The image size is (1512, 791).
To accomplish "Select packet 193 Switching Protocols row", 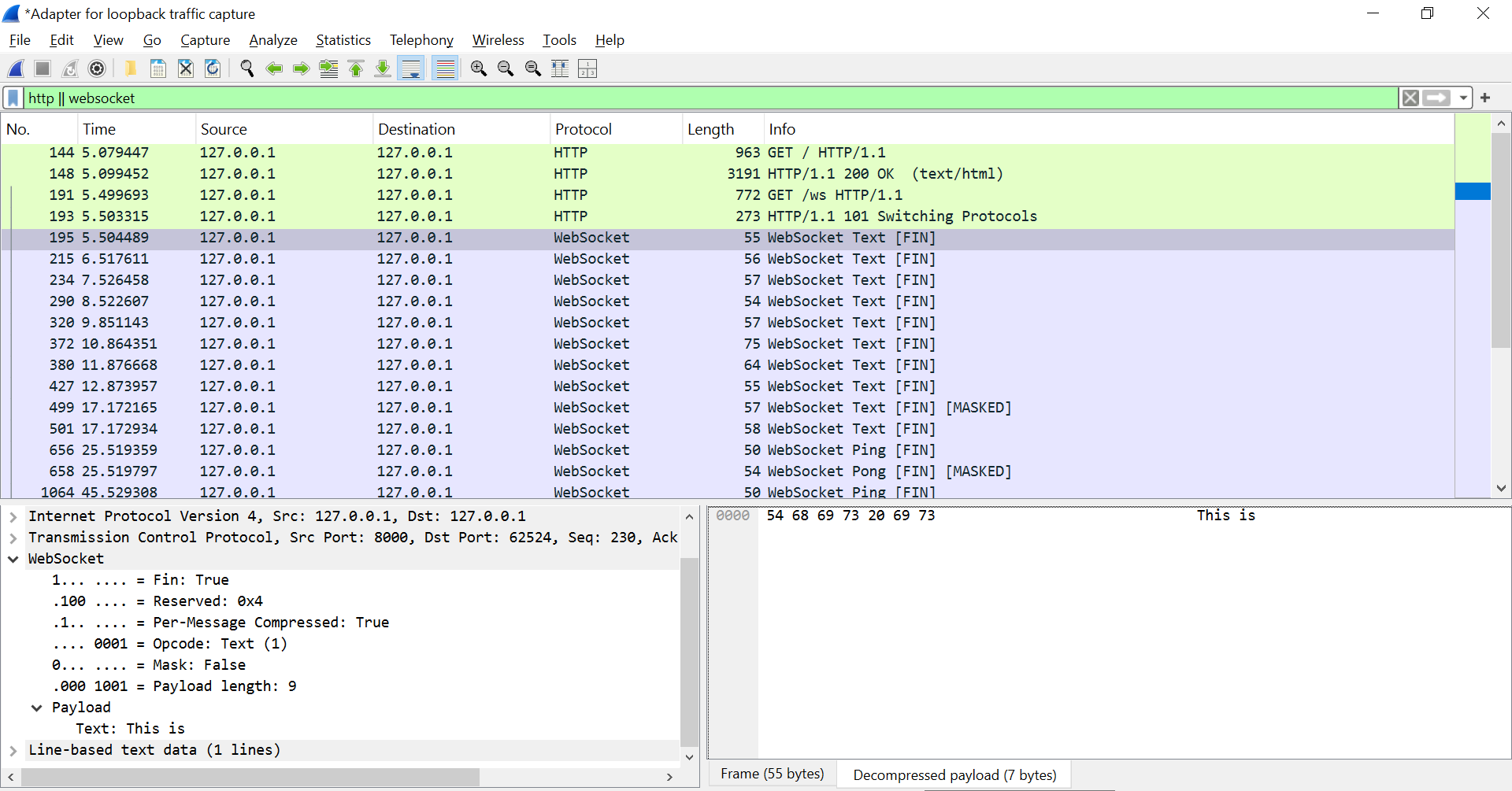I will pos(728,216).
